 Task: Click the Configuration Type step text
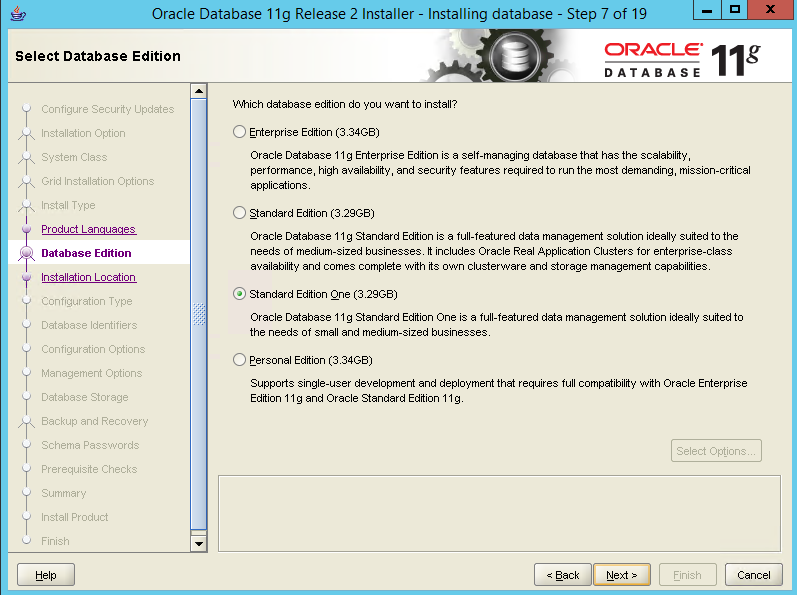(87, 301)
